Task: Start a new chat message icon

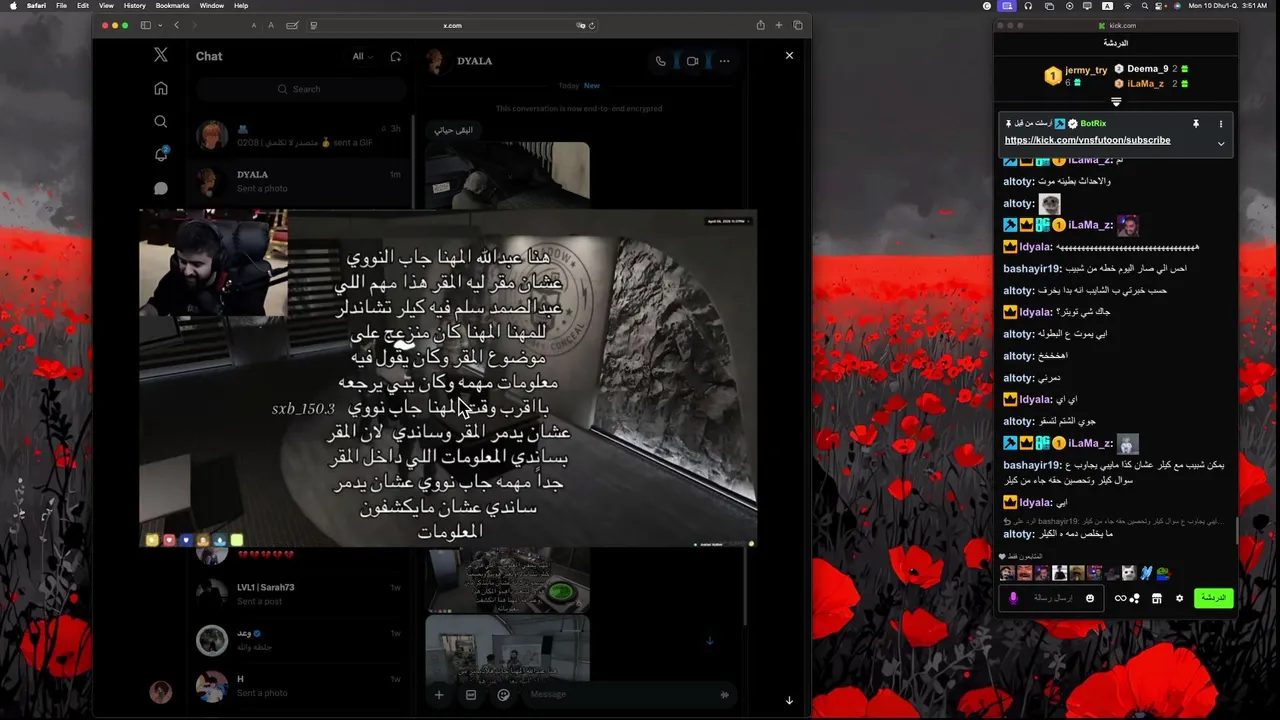Action: pos(396,57)
